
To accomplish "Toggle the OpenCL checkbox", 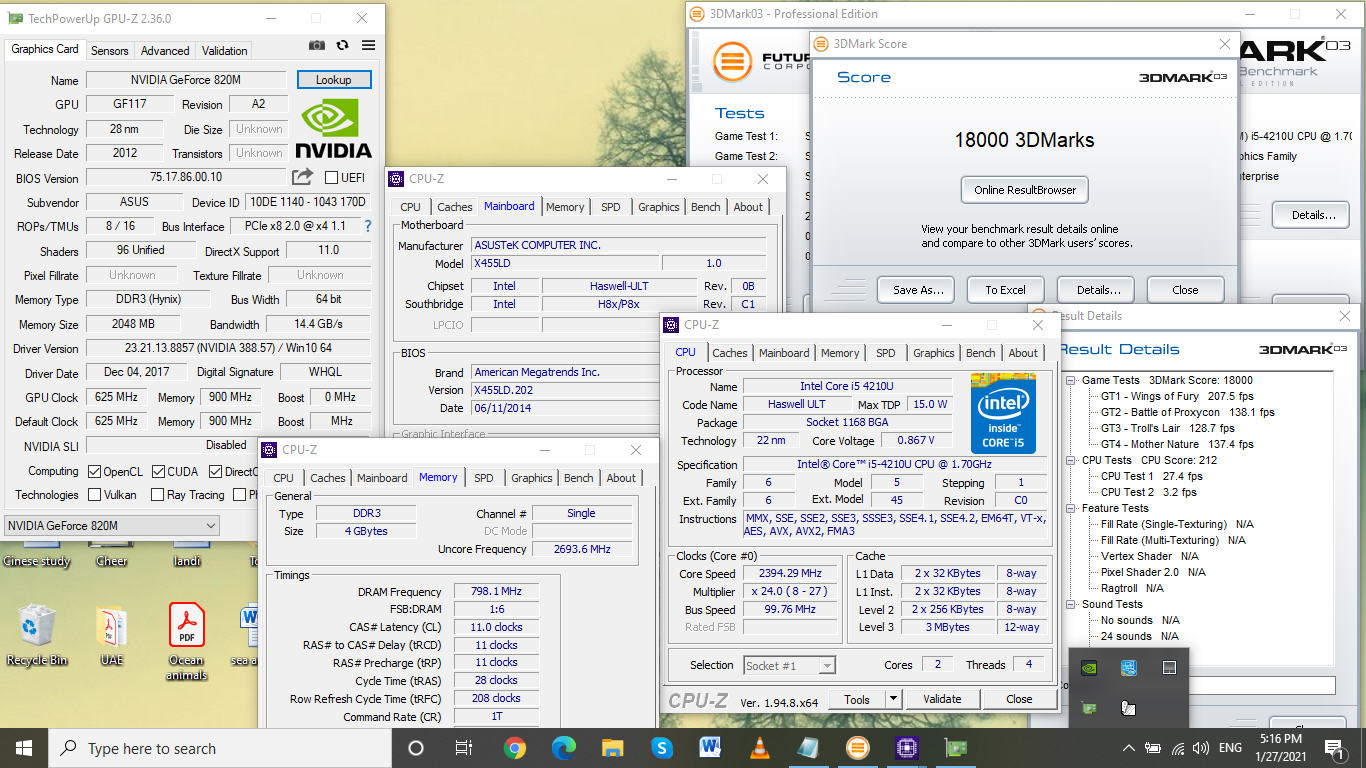I will tap(94, 471).
